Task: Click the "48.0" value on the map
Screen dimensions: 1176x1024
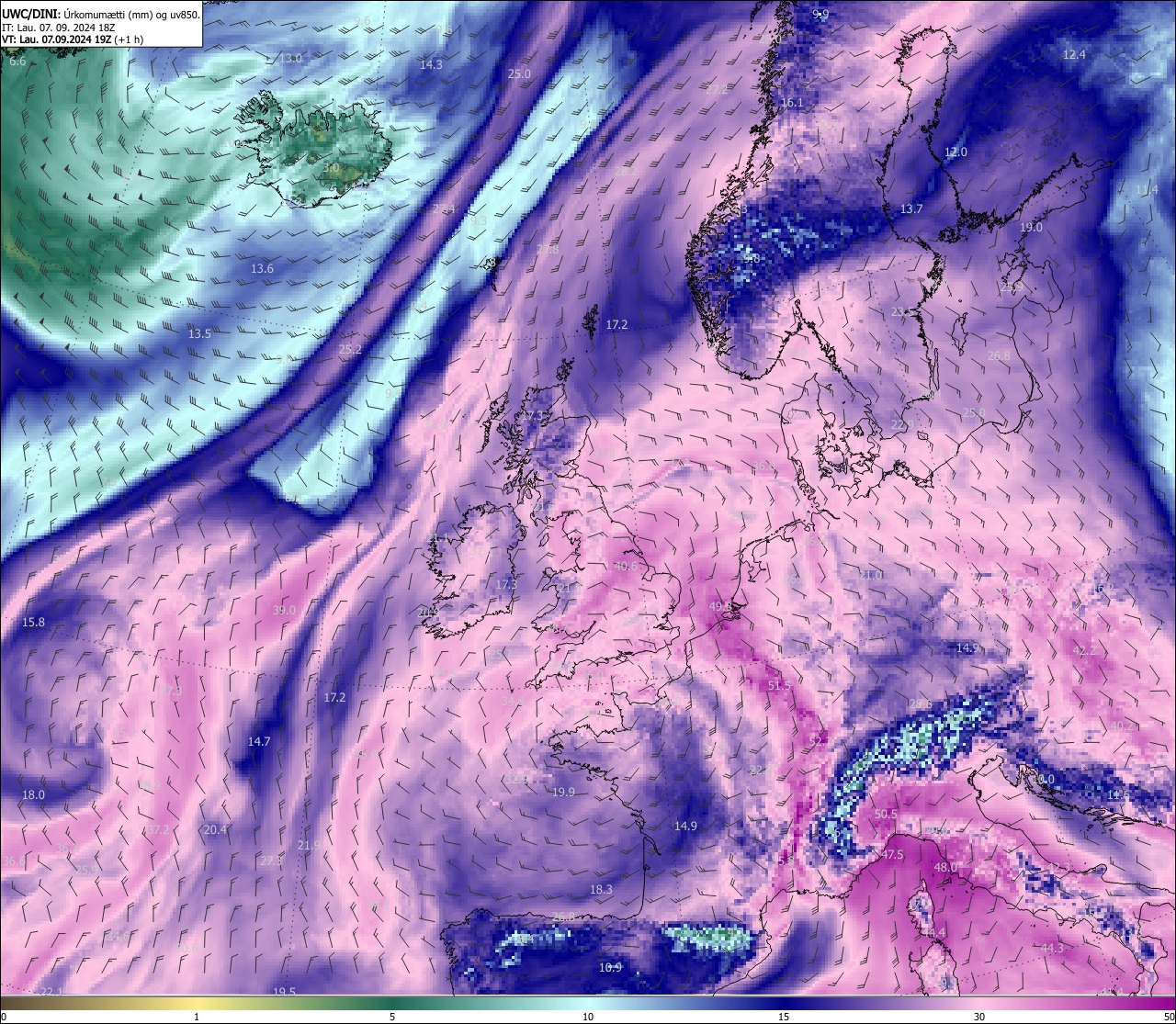Action: (945, 868)
